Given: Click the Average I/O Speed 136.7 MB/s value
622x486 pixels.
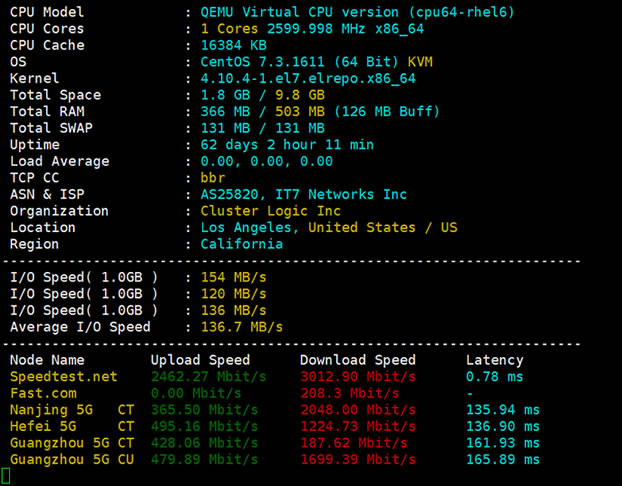Looking at the screenshot, I should [242, 327].
